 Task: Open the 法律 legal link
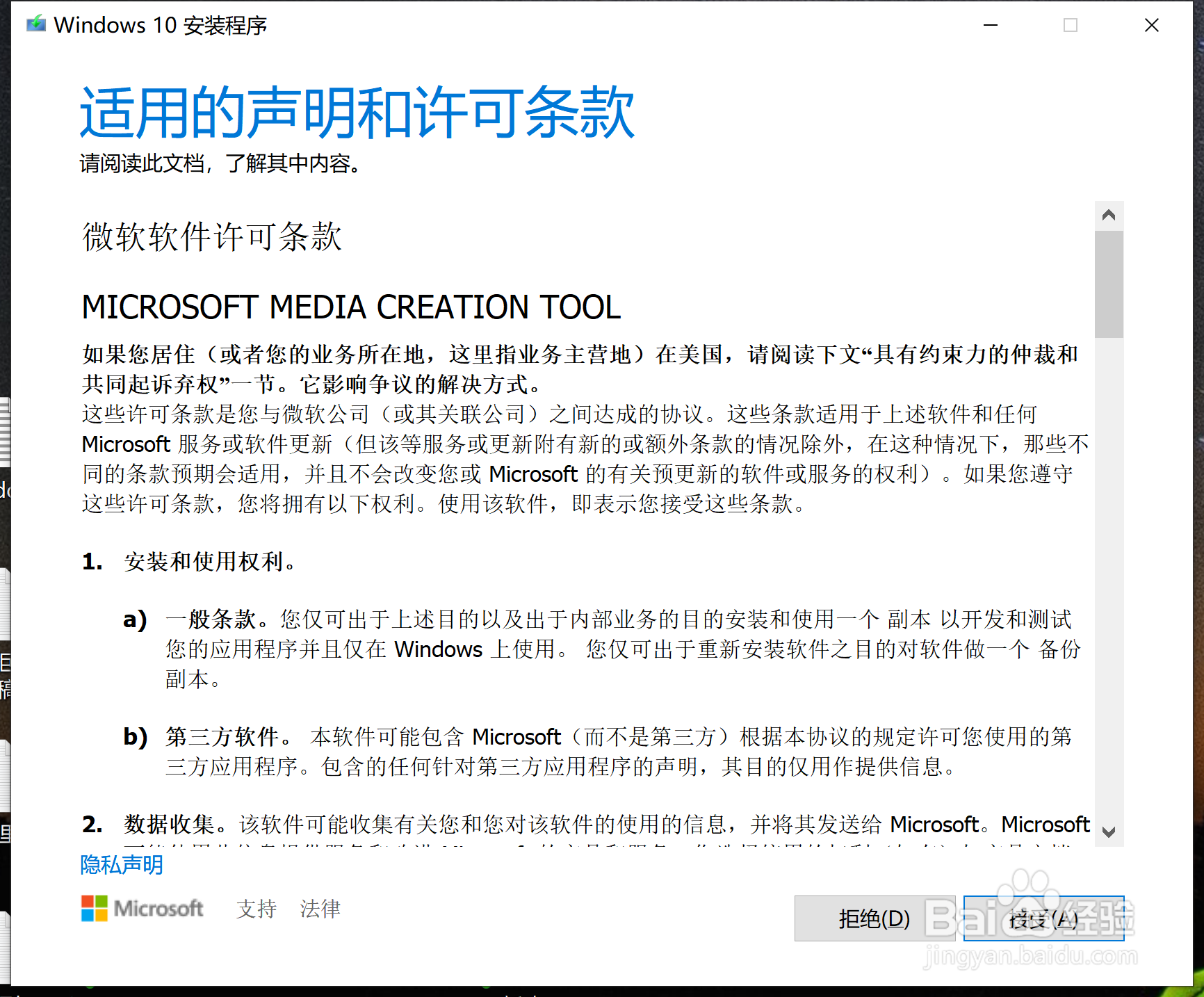click(320, 909)
